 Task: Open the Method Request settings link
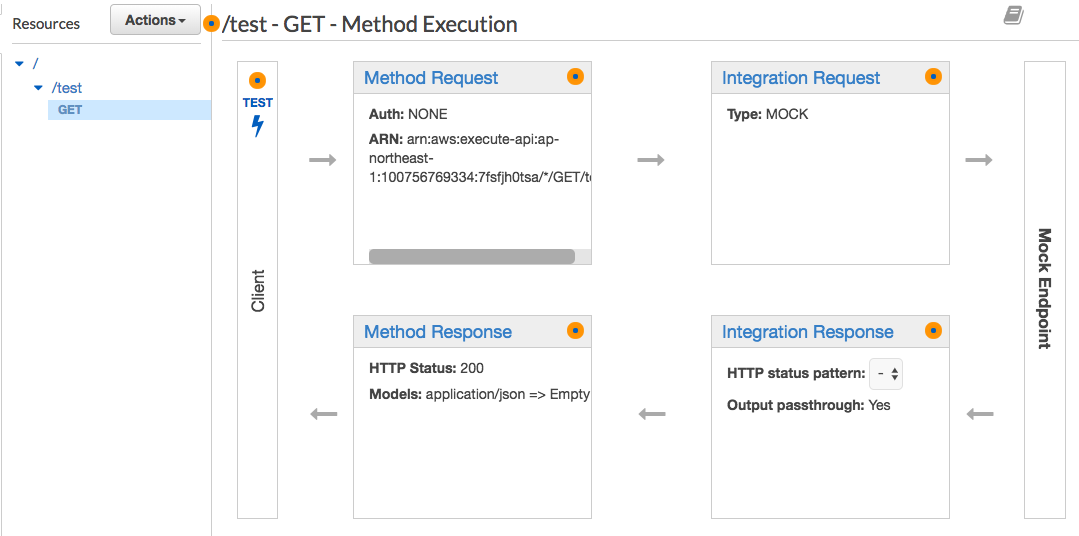(x=431, y=78)
